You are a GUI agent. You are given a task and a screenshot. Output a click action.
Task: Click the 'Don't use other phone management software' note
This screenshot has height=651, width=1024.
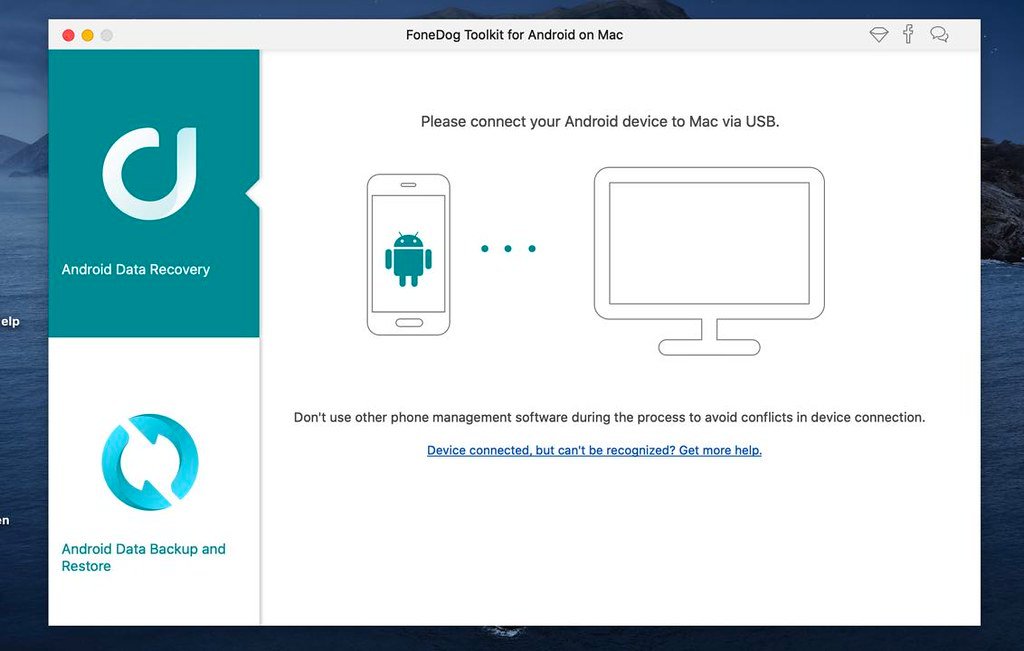pyautogui.click(x=609, y=417)
